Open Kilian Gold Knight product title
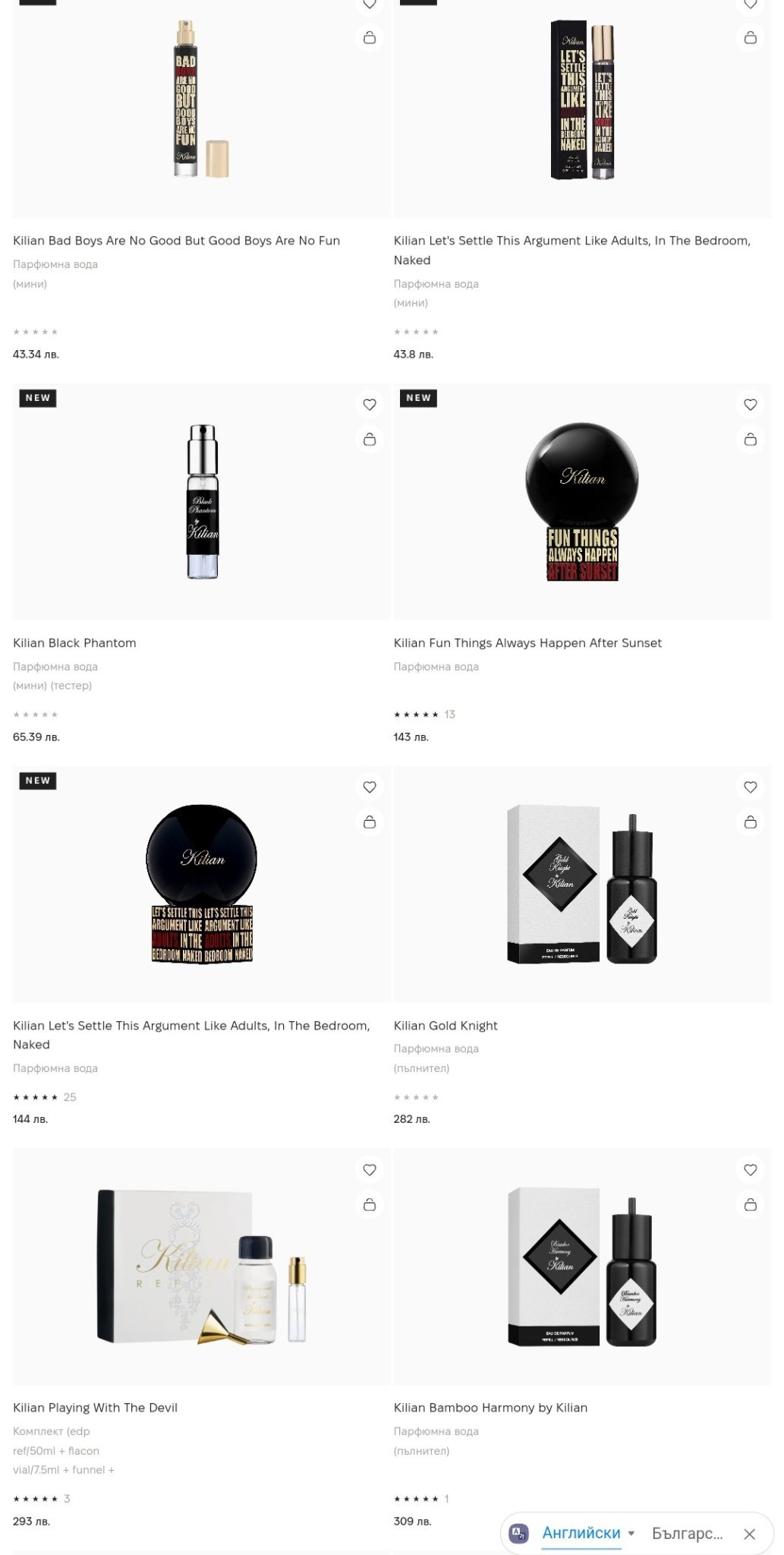784x1555 pixels. pos(446,1026)
